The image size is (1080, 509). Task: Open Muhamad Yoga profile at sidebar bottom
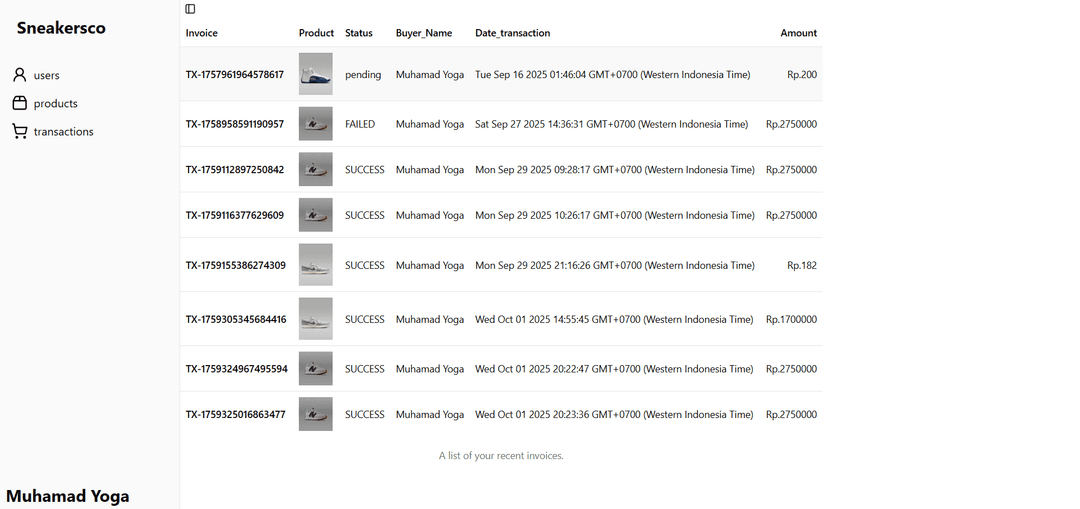67,496
